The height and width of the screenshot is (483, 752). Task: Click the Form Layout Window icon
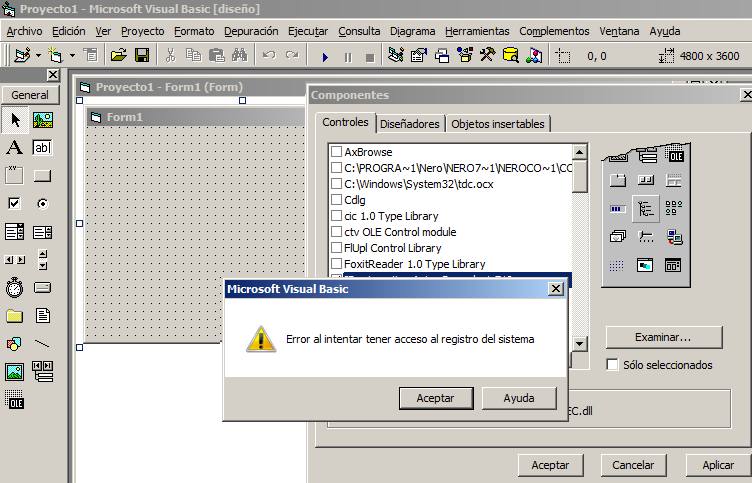[x=442, y=56]
